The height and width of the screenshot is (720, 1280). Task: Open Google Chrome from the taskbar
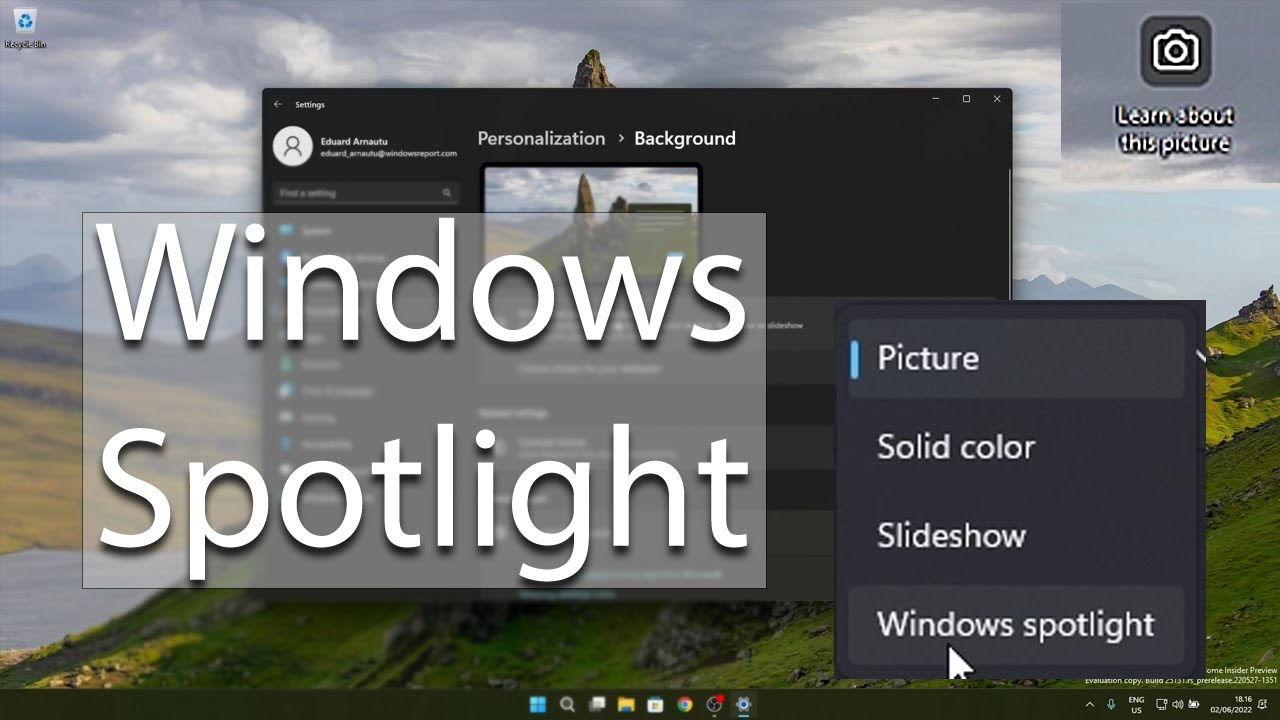pyautogui.click(x=684, y=704)
